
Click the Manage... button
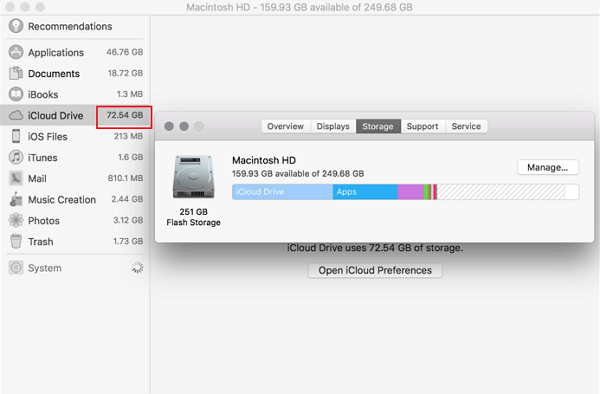pyautogui.click(x=548, y=167)
